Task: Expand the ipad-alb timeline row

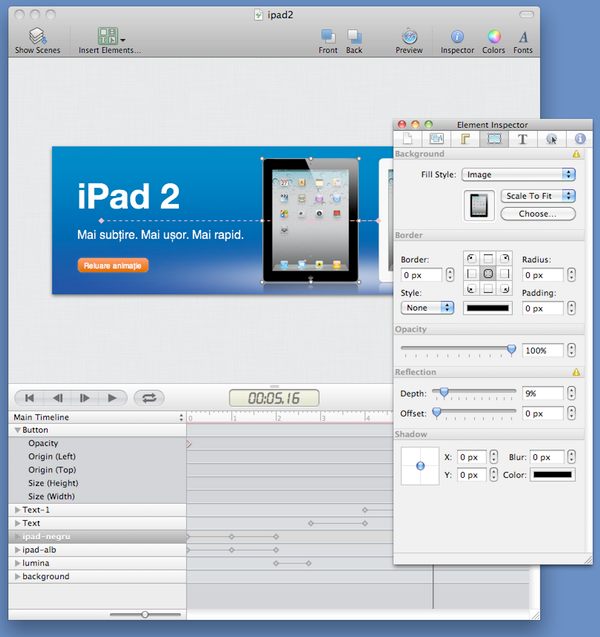Action: tap(17, 550)
